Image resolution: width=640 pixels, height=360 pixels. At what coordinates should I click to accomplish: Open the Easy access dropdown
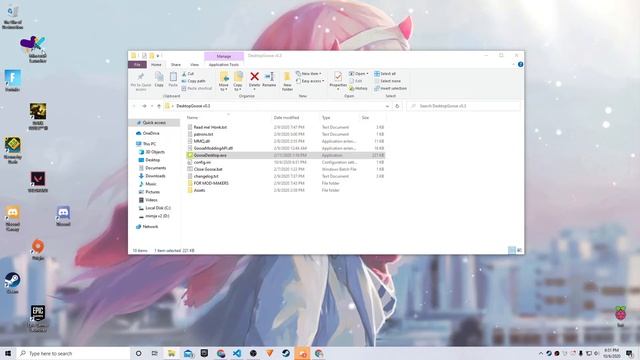[x=310, y=81]
